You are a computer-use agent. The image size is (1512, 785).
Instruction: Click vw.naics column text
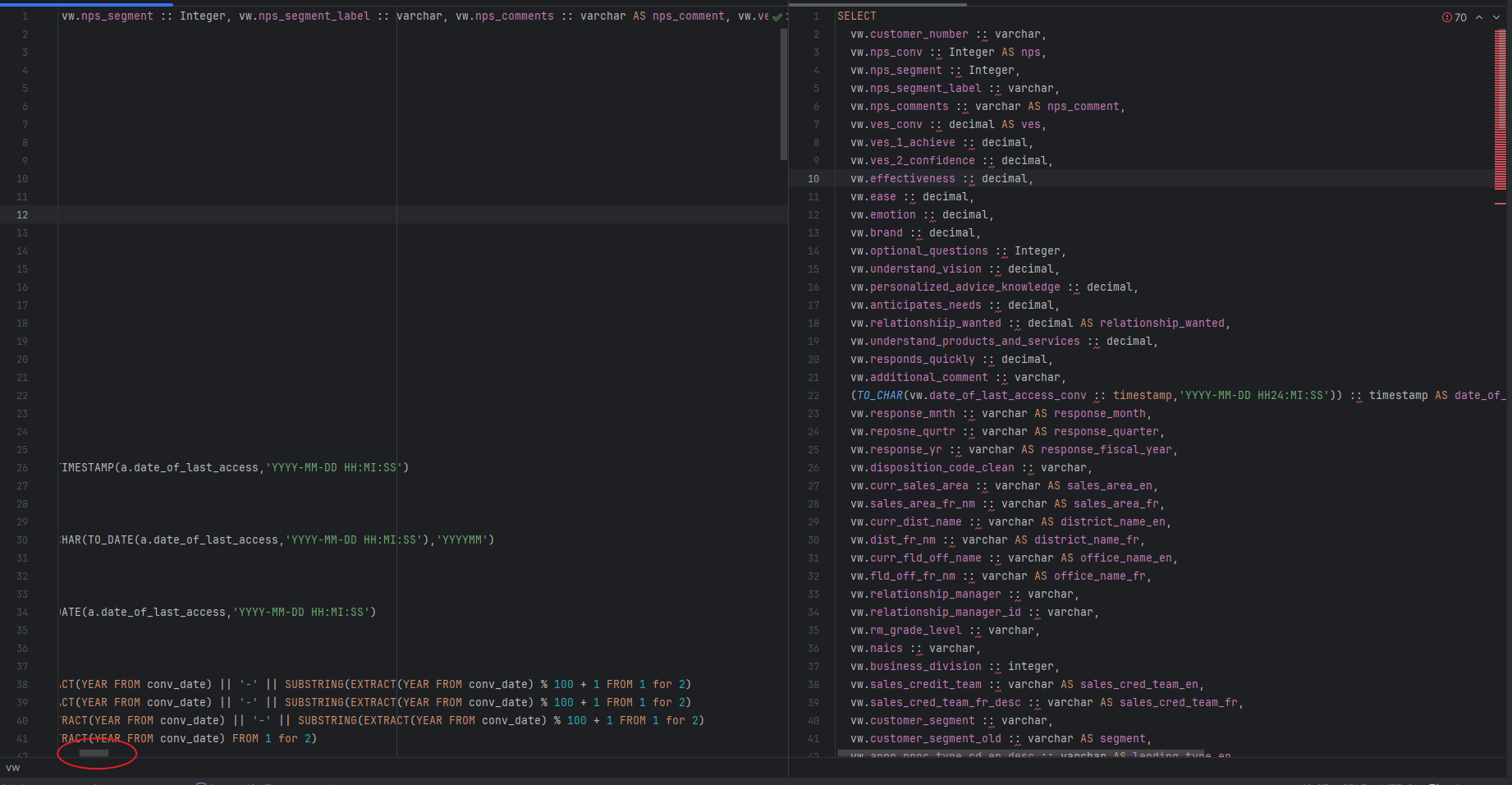pyautogui.click(x=877, y=649)
